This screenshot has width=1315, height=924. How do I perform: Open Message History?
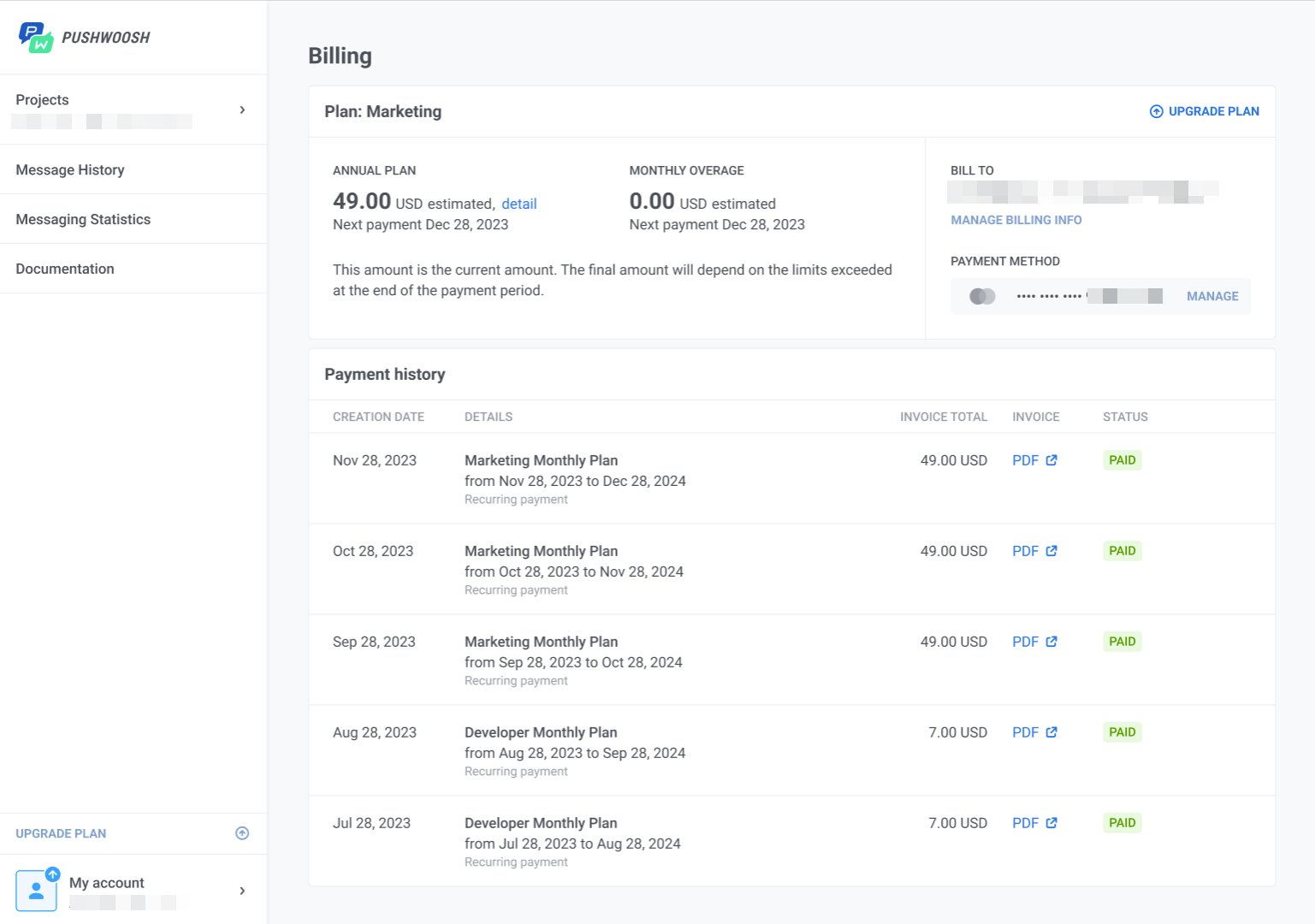69,169
